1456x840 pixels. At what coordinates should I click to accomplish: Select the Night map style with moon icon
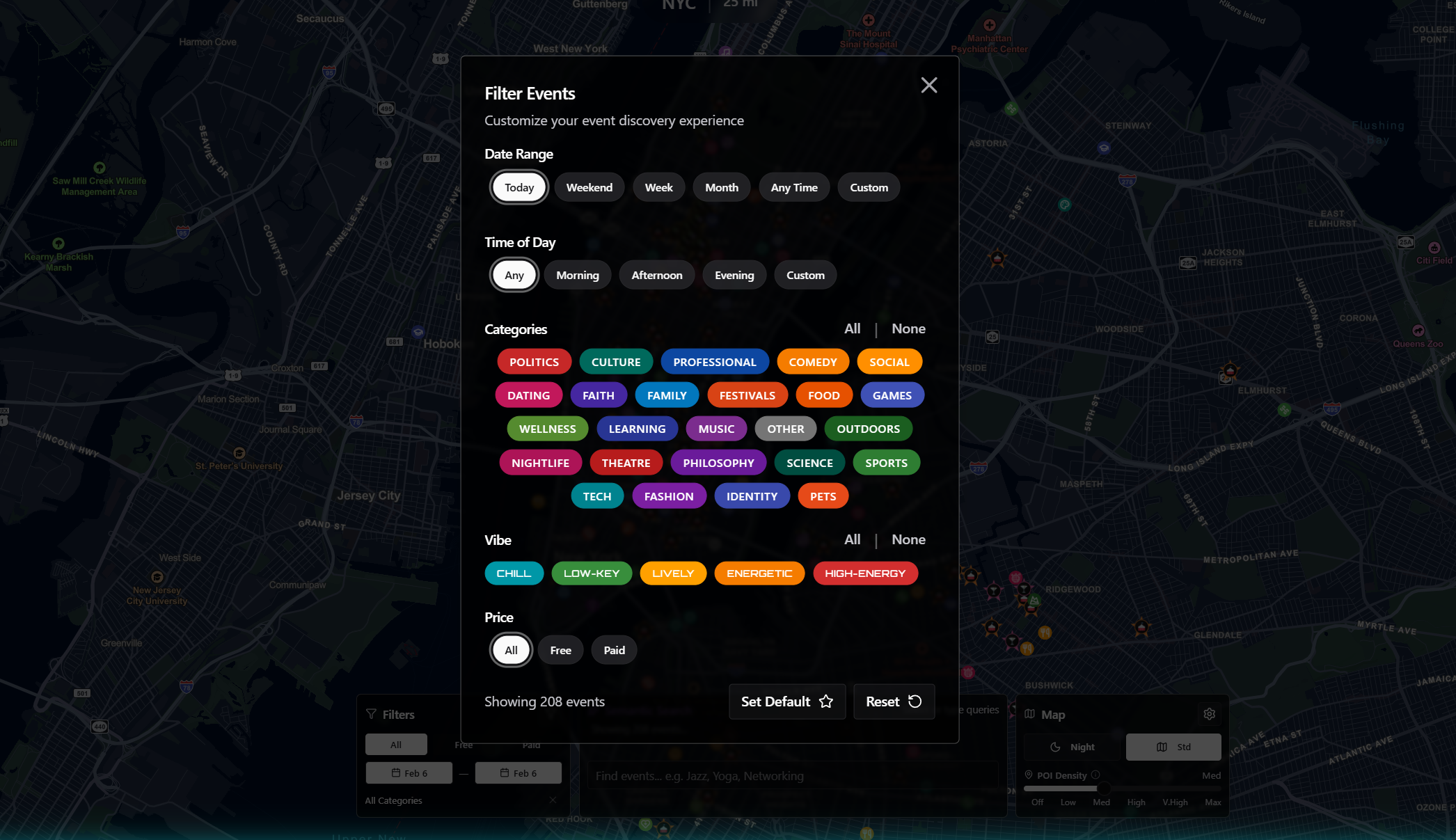(1073, 747)
